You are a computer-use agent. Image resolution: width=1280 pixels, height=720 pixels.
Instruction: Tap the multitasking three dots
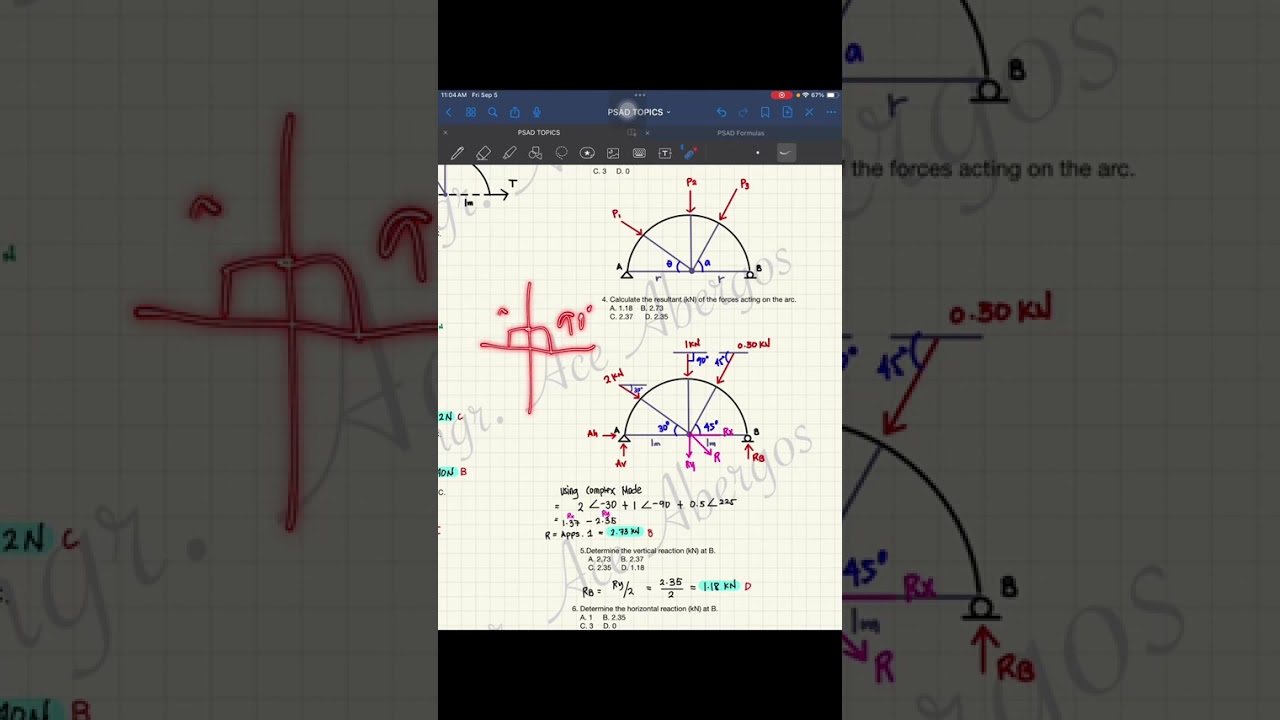[x=640, y=95]
